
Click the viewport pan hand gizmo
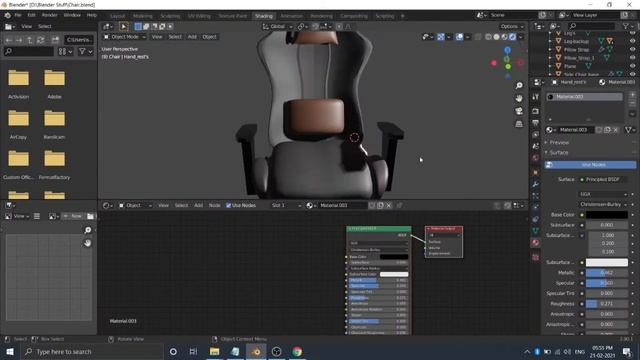[519, 98]
